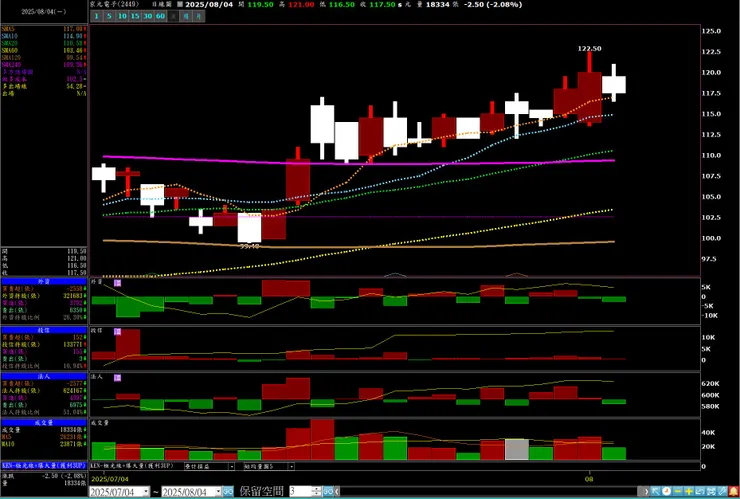Switch chart to 60-minute timeframe

pos(160,16)
